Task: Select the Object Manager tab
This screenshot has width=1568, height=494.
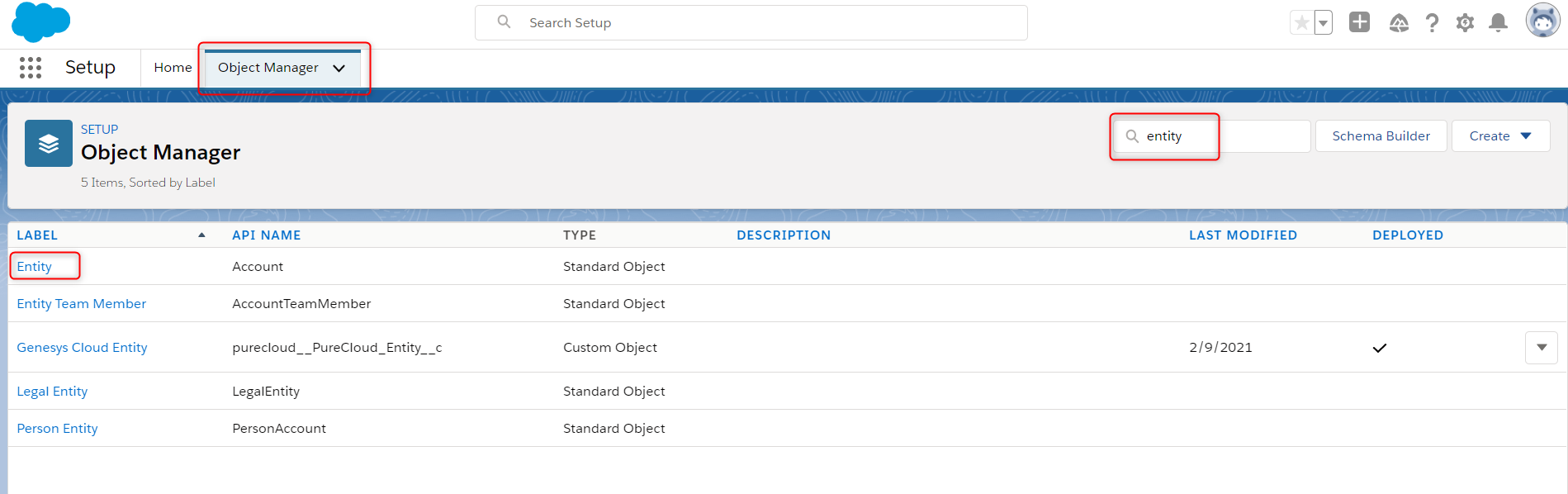Action: click(268, 68)
